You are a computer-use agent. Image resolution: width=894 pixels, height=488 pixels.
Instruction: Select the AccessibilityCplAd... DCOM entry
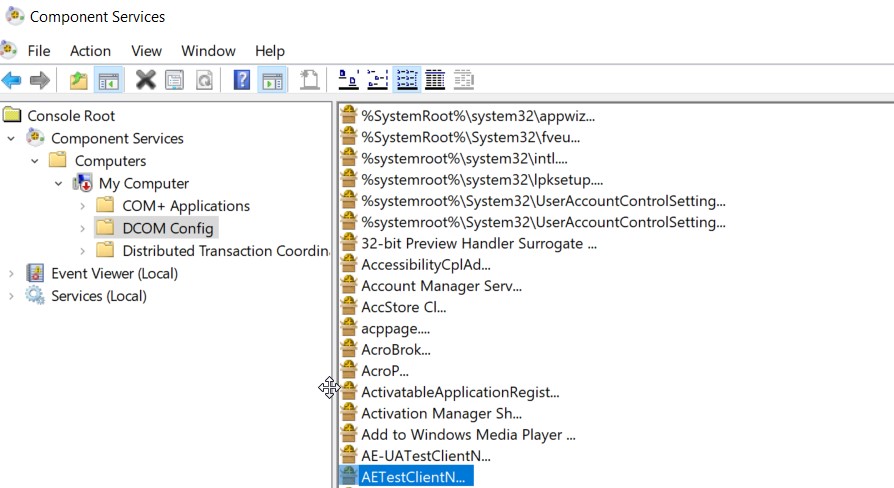point(425,264)
